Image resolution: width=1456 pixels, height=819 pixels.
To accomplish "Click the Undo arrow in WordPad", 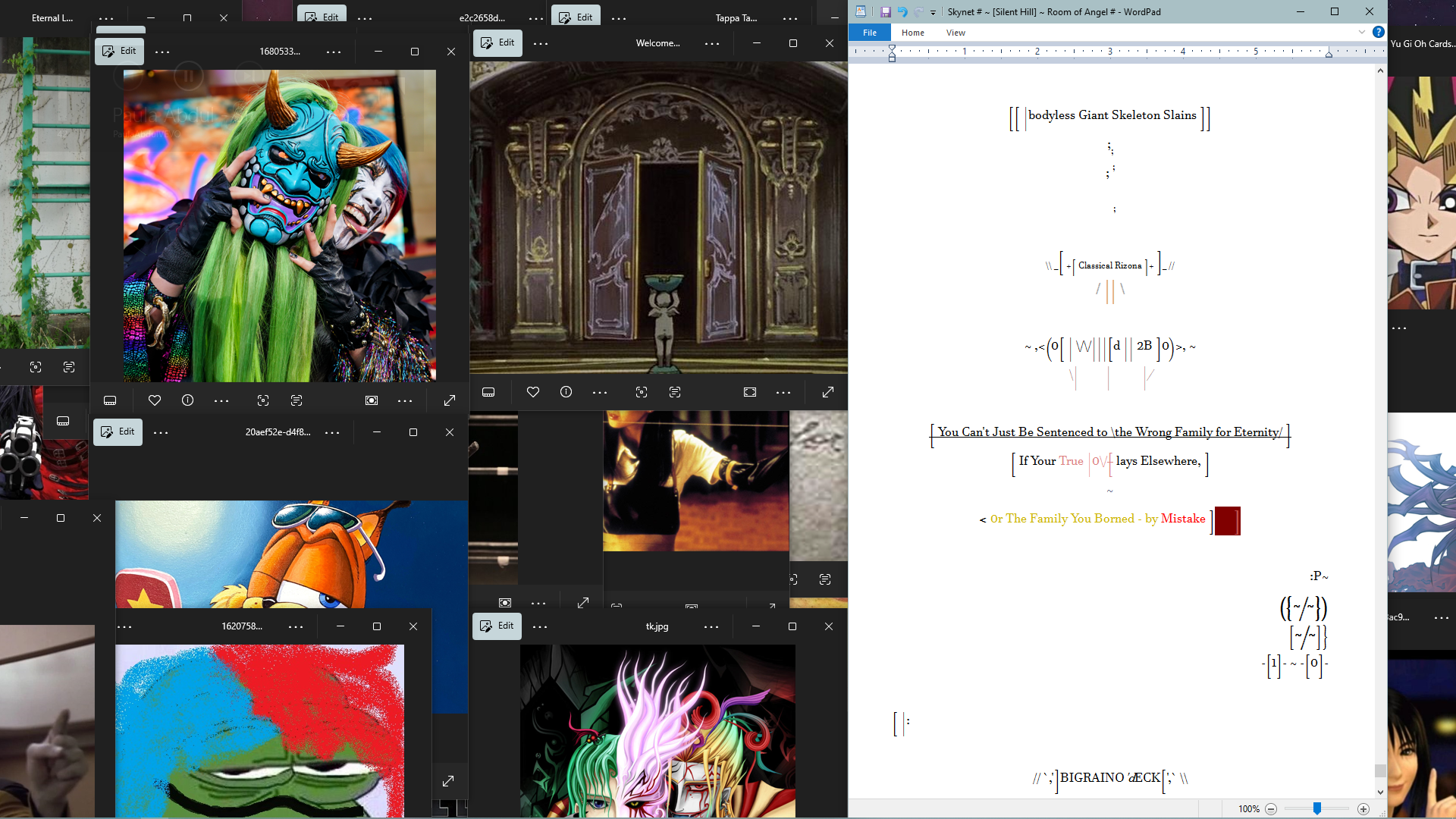I will click(x=902, y=12).
